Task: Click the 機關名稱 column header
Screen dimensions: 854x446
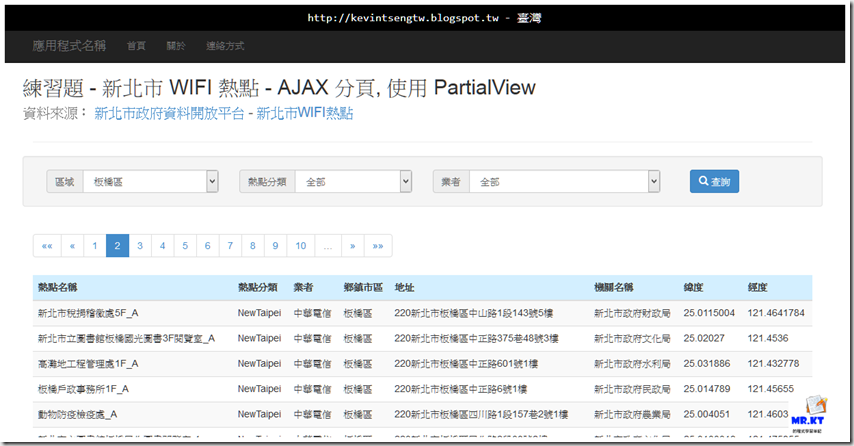Action: pos(614,288)
